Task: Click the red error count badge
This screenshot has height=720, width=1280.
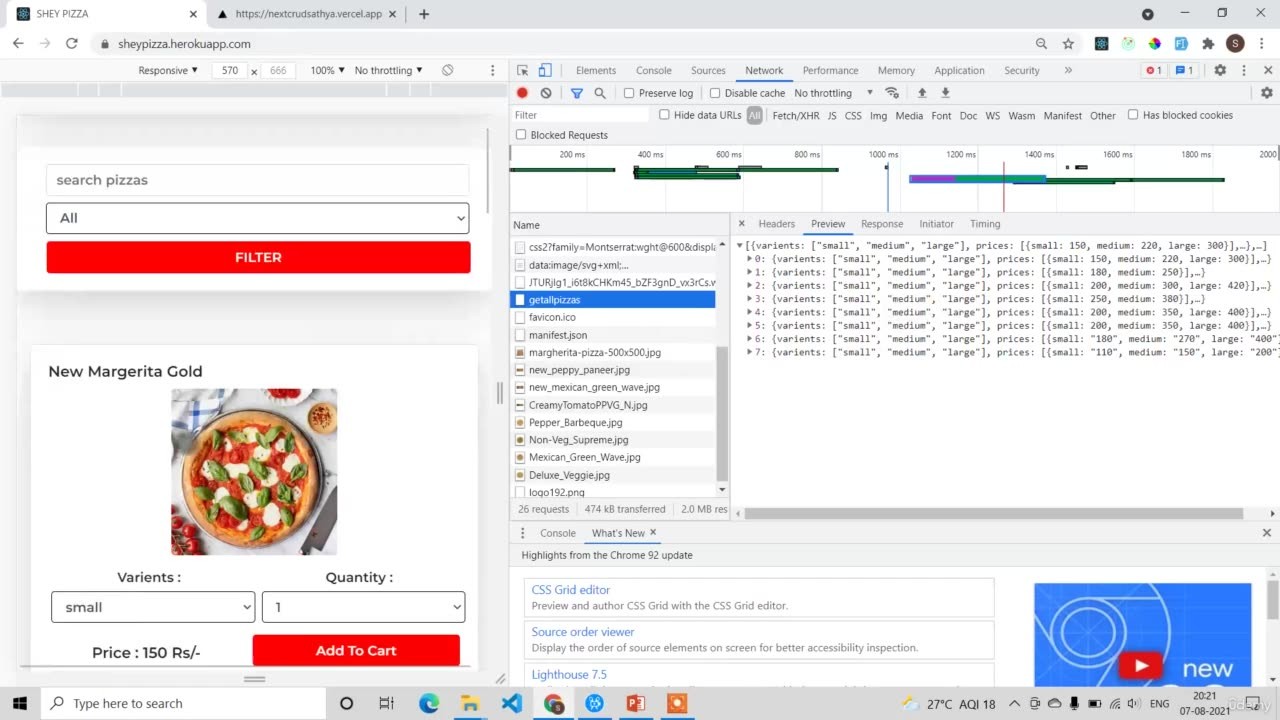Action: 1153,70
